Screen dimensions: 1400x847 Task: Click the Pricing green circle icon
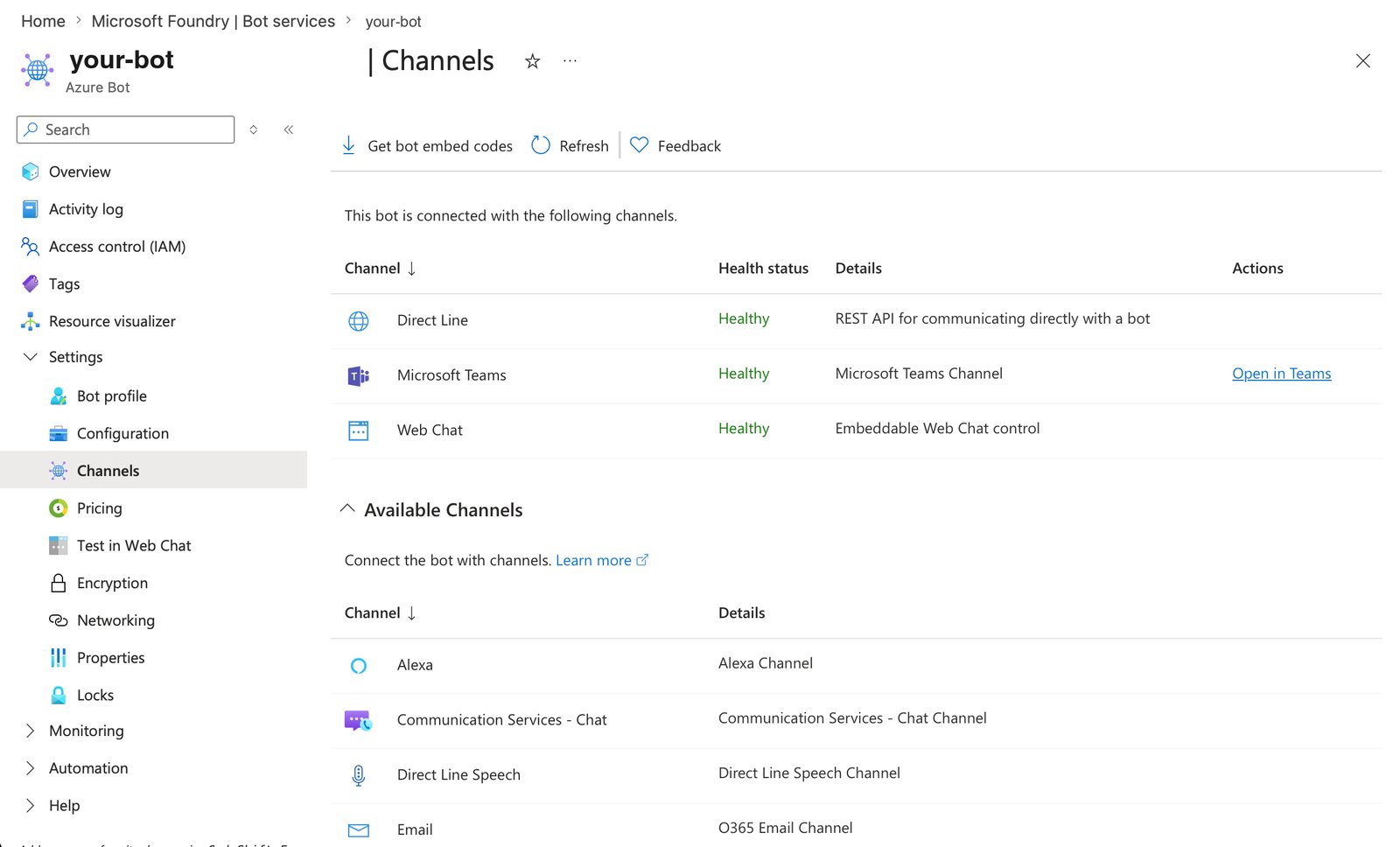(x=59, y=508)
